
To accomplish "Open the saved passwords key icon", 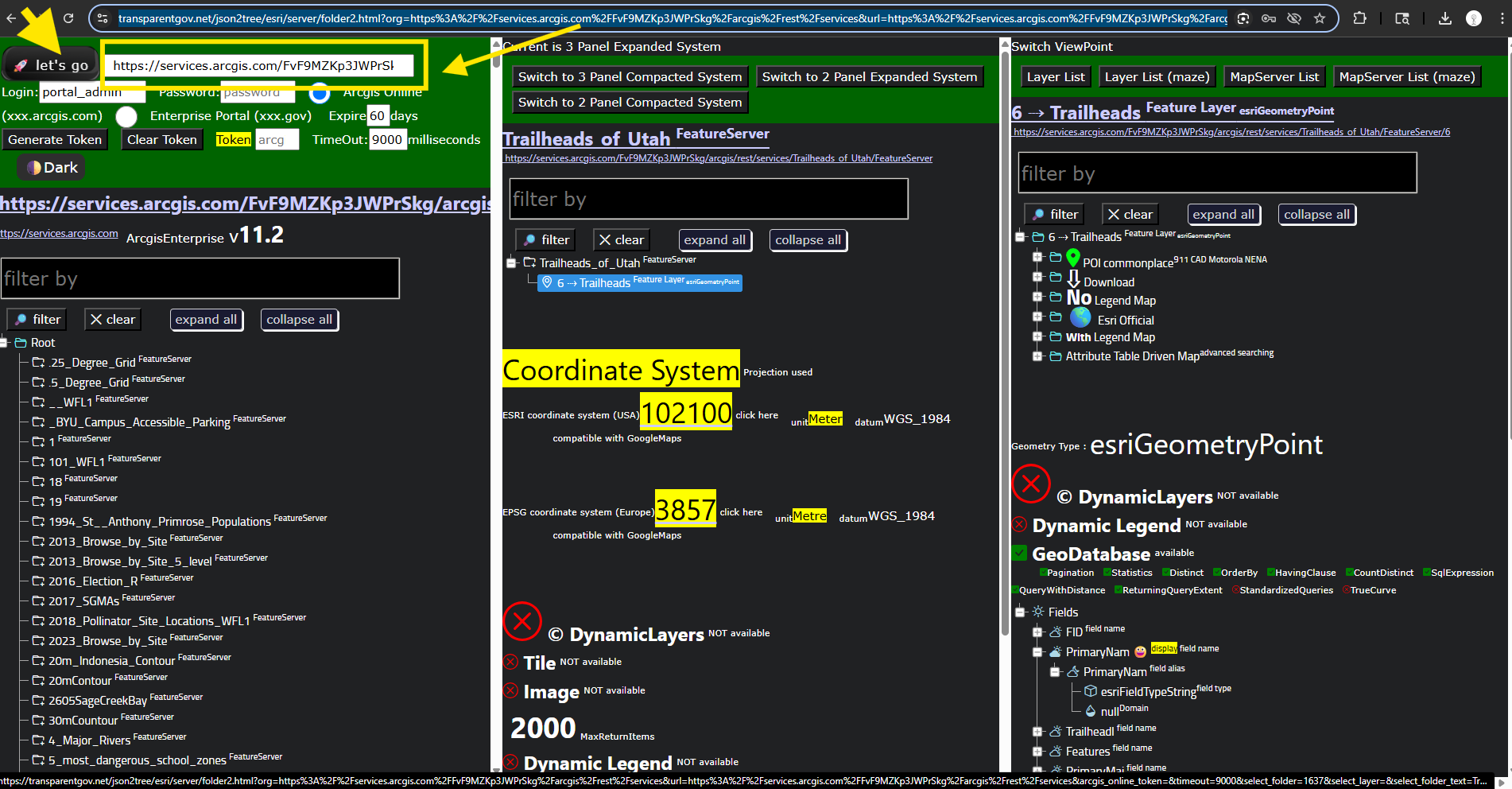I will click(x=1269, y=18).
